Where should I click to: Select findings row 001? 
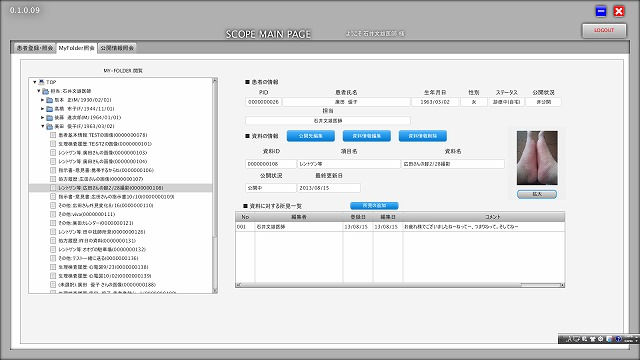coord(400,227)
